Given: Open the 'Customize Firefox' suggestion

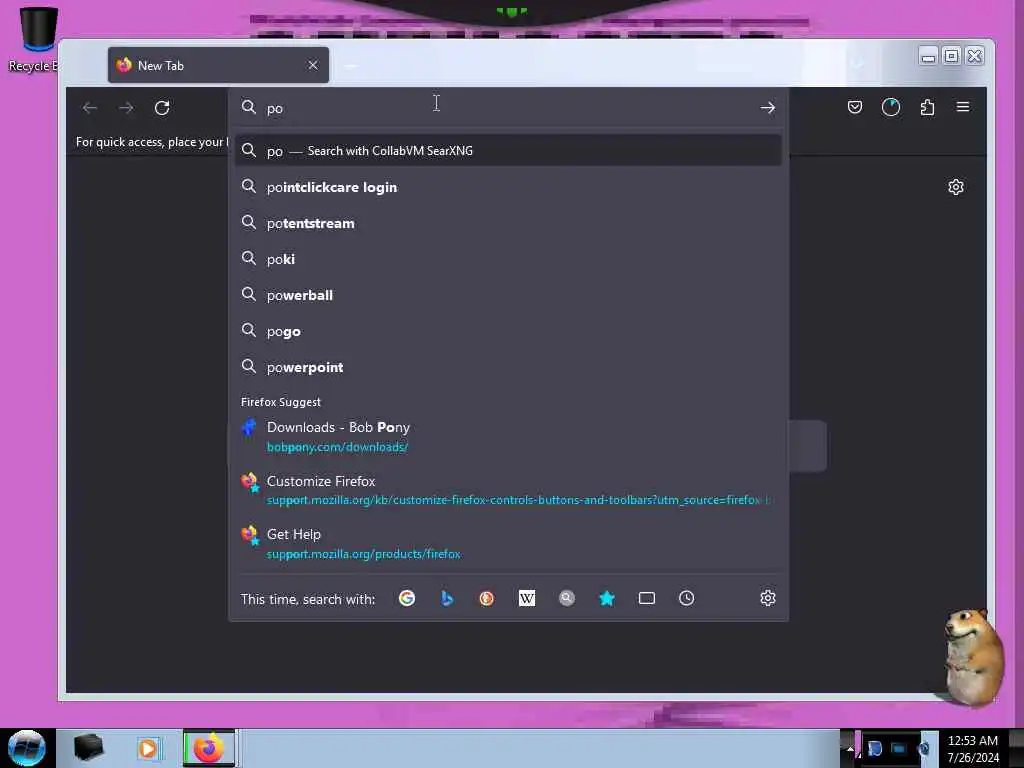Looking at the screenshot, I should click(508, 490).
